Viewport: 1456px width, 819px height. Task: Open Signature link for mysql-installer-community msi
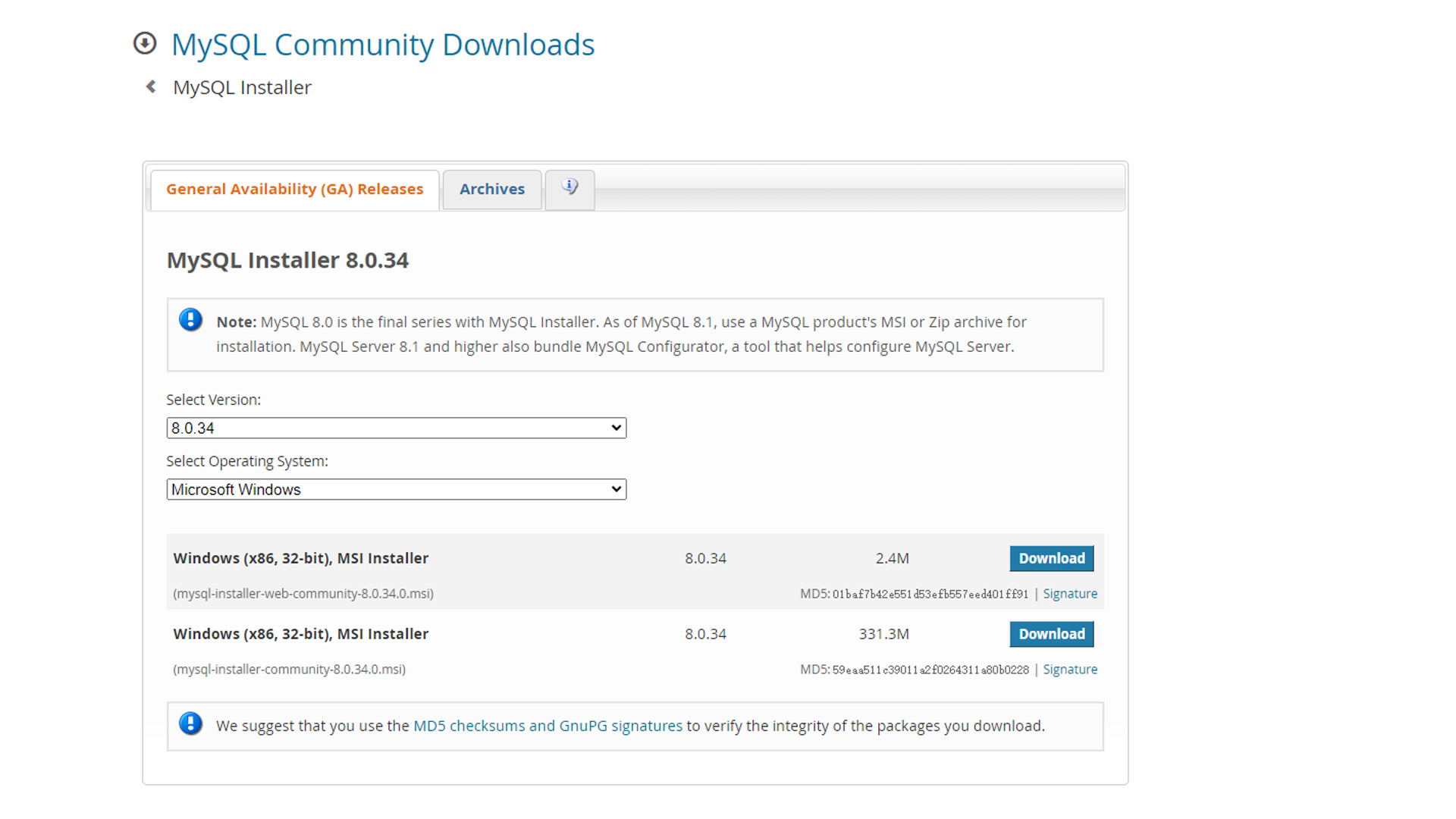click(x=1070, y=670)
